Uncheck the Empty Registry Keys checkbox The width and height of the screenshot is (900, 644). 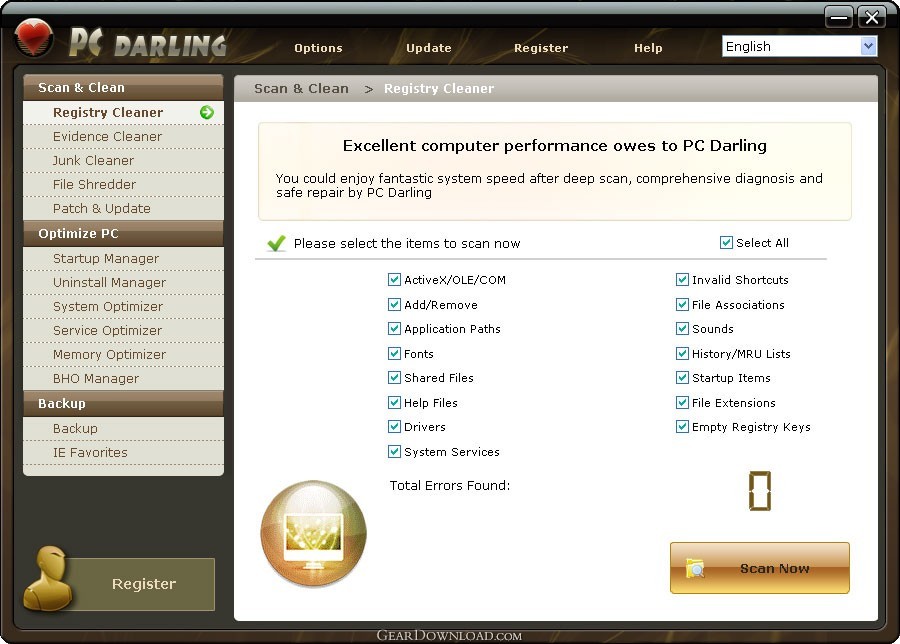tap(682, 426)
